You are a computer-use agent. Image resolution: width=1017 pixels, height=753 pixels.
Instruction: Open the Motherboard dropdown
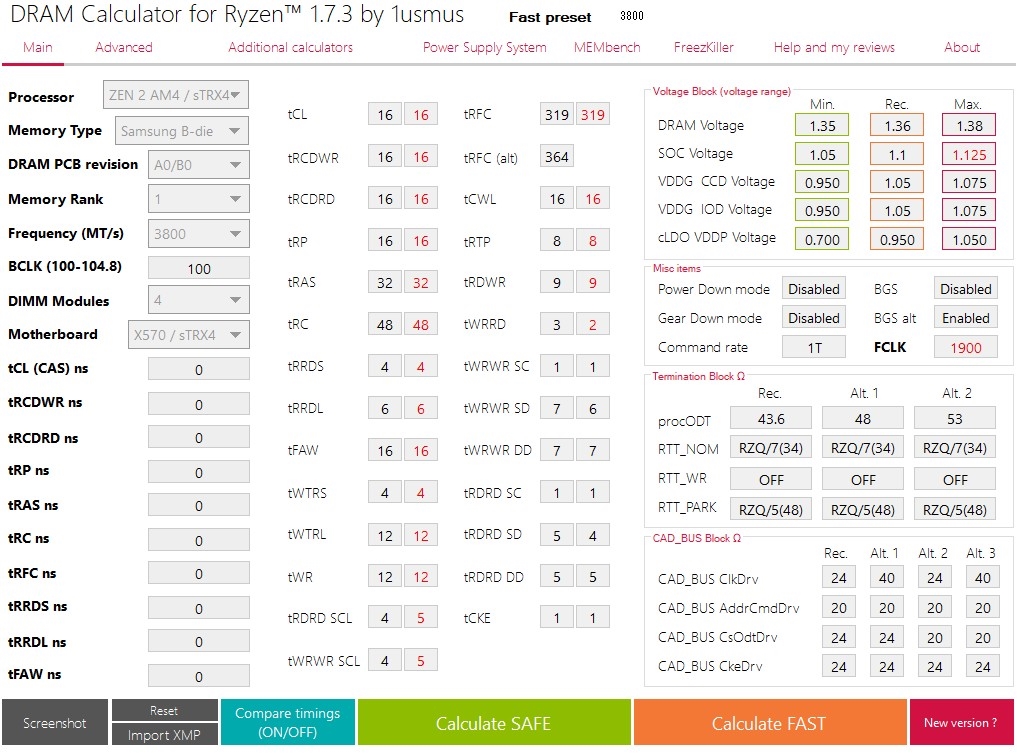[x=189, y=335]
